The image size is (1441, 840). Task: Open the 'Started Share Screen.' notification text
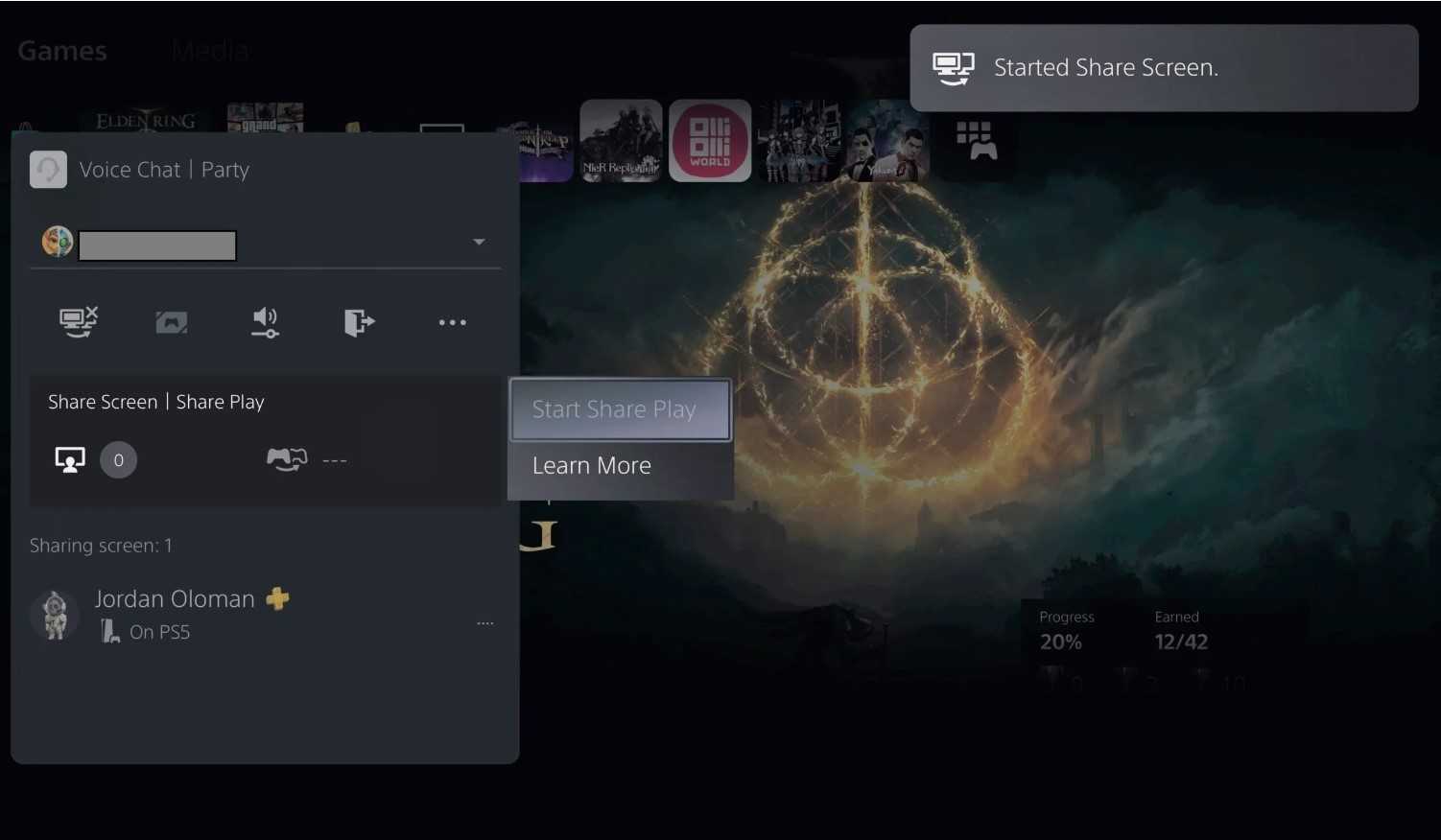(1106, 68)
